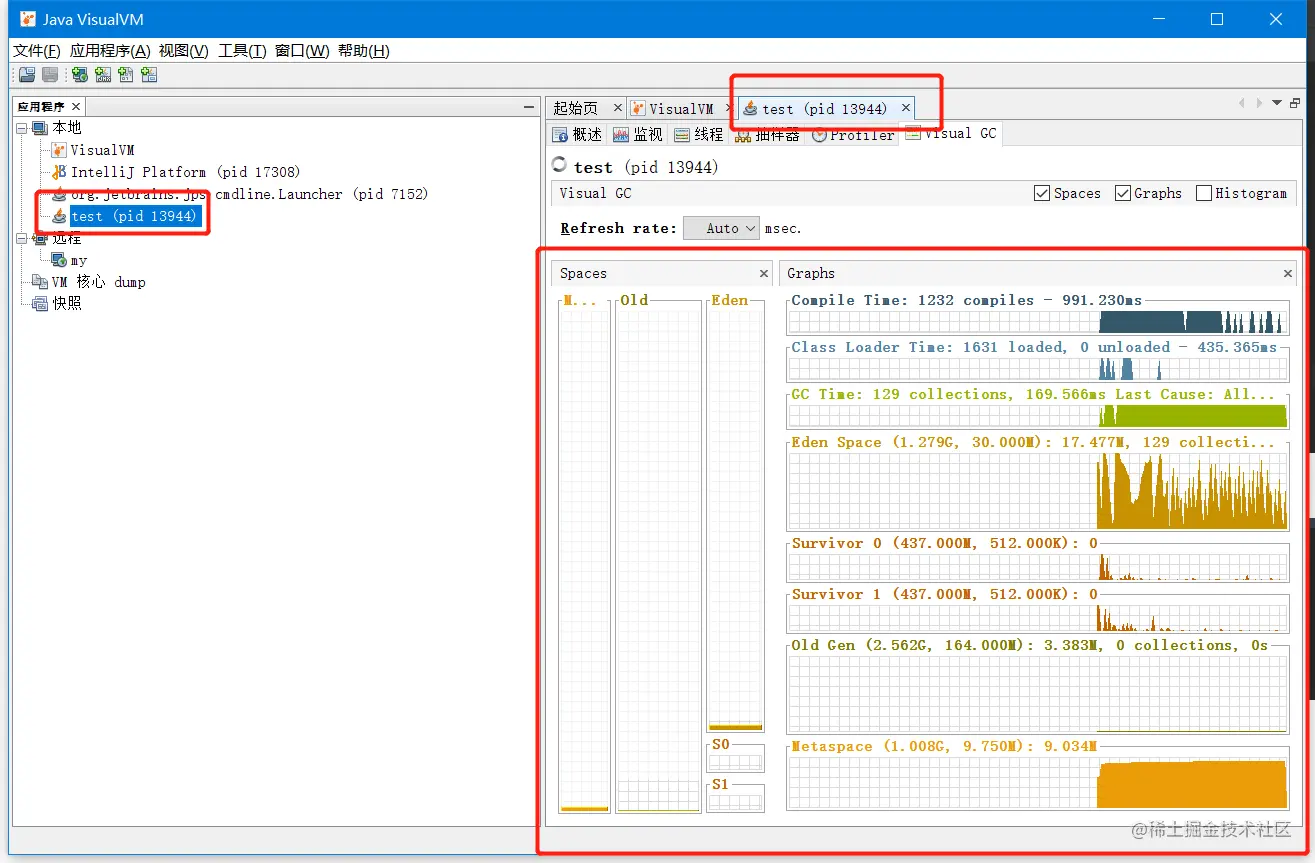Click the Eden Space usage graph

1038,490
